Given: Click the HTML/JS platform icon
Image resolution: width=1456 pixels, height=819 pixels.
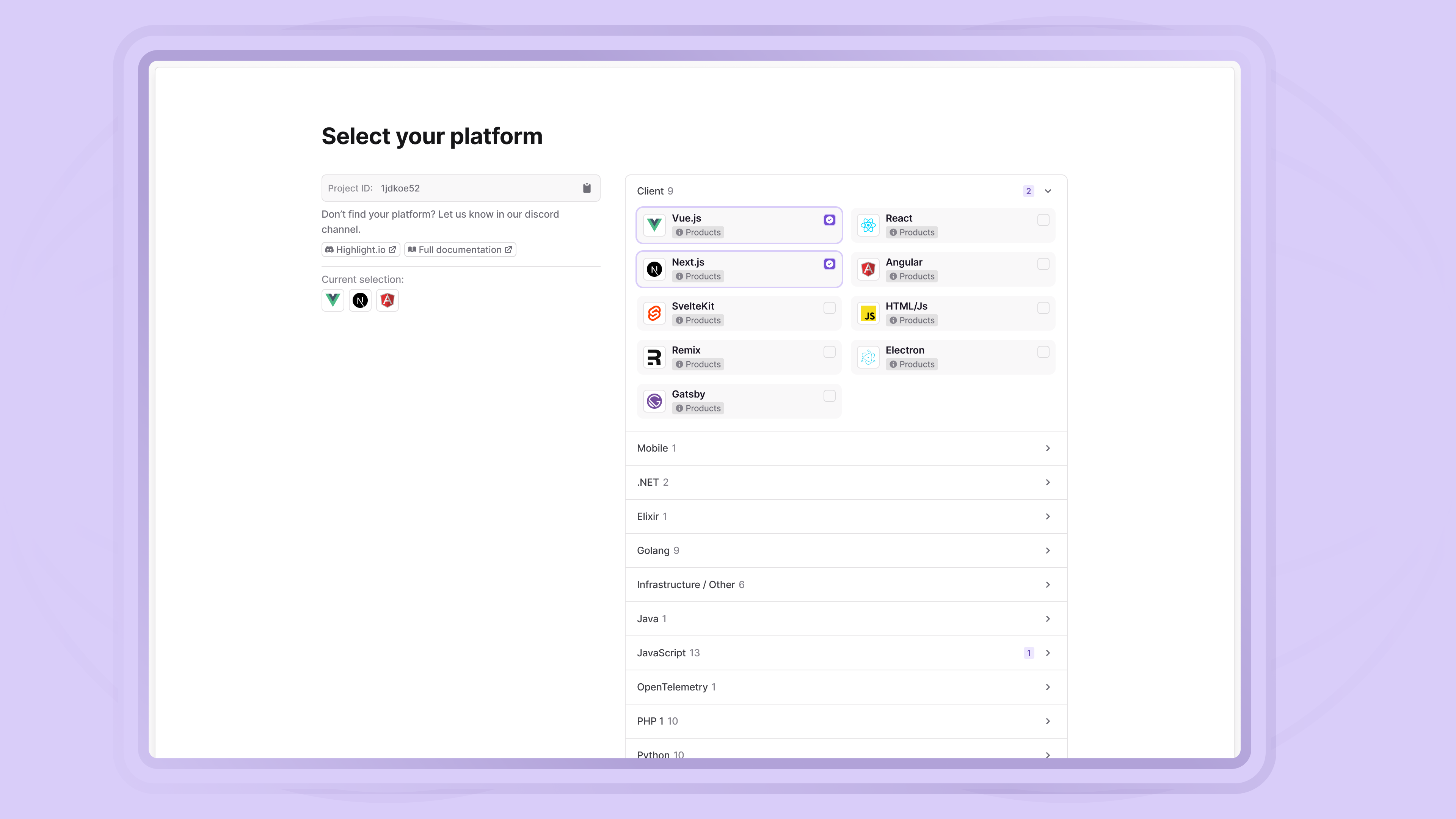Looking at the screenshot, I should (x=868, y=313).
